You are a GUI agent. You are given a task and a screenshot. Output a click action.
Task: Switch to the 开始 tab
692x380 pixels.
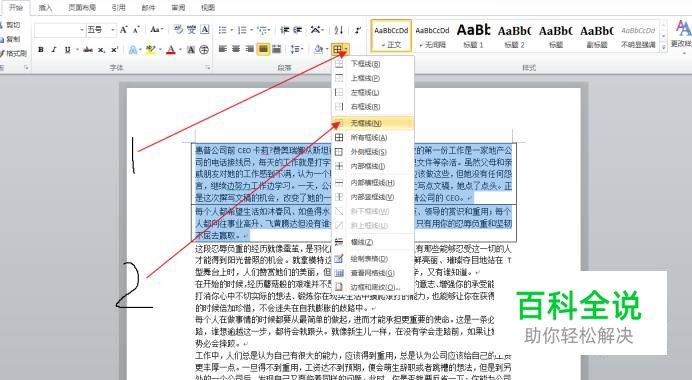tap(16, 8)
